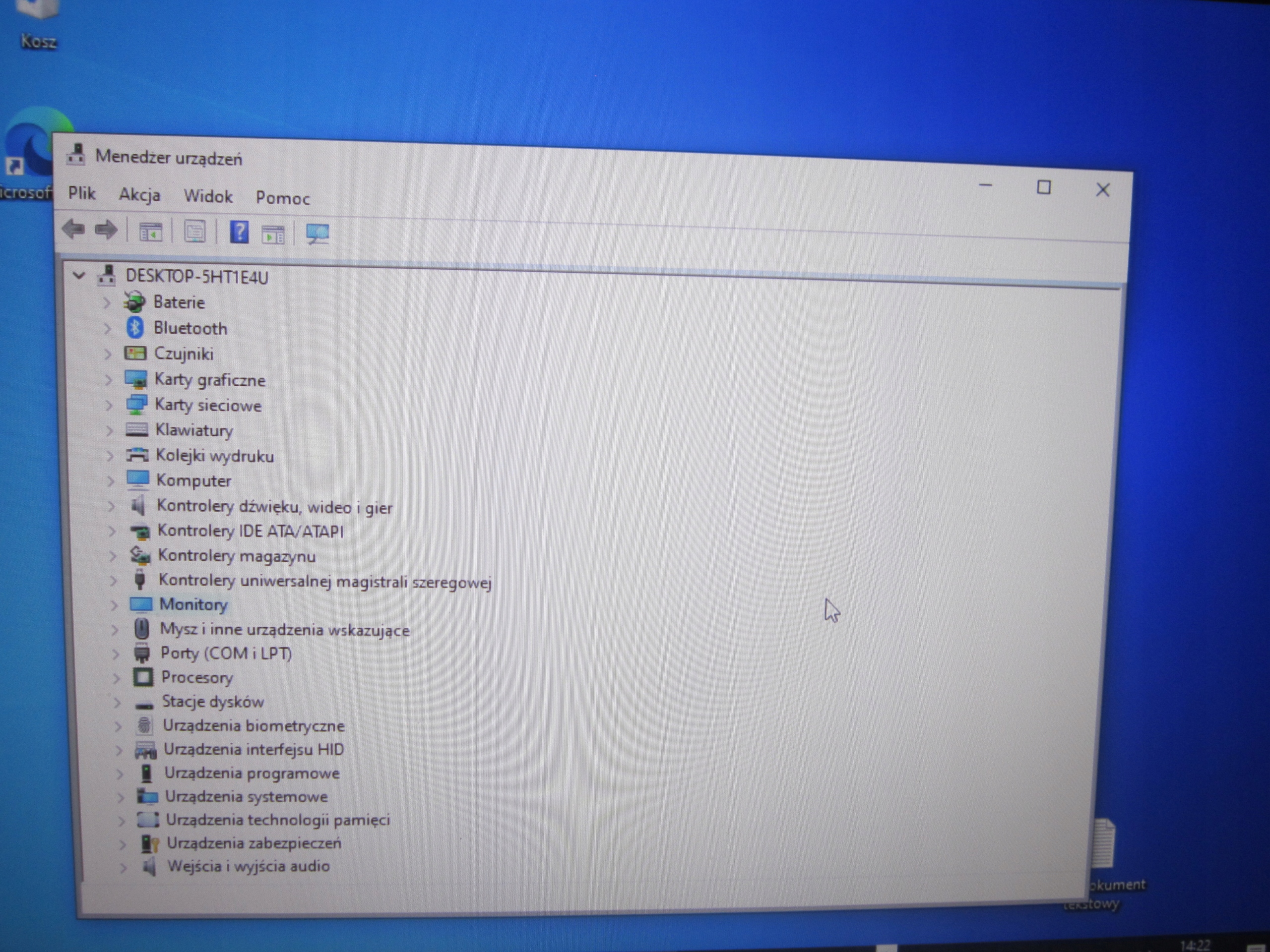Expand the Karty graficzne category
Viewport: 1270px width, 952px height.
[x=108, y=380]
